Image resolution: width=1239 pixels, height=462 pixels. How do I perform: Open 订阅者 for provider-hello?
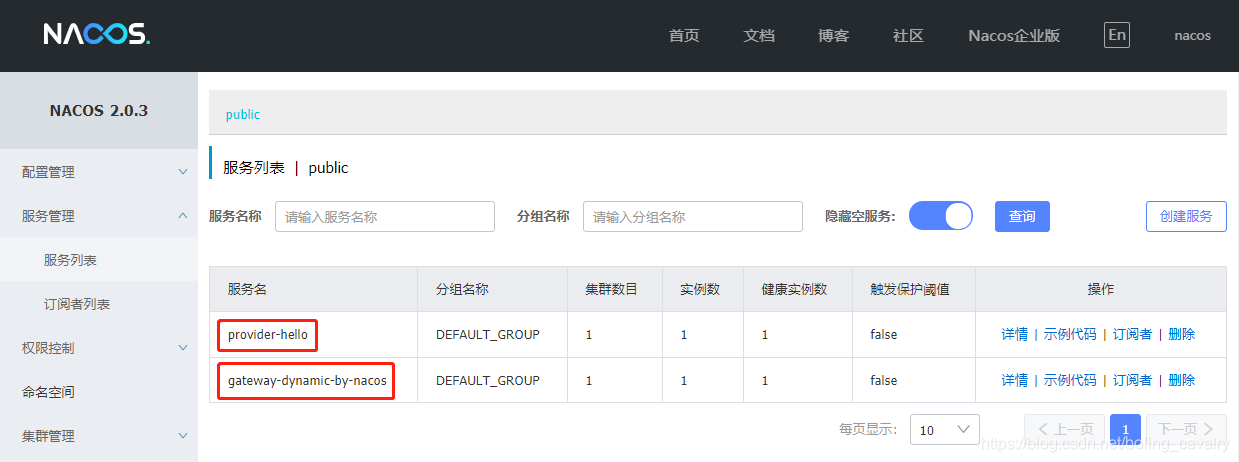point(1132,334)
